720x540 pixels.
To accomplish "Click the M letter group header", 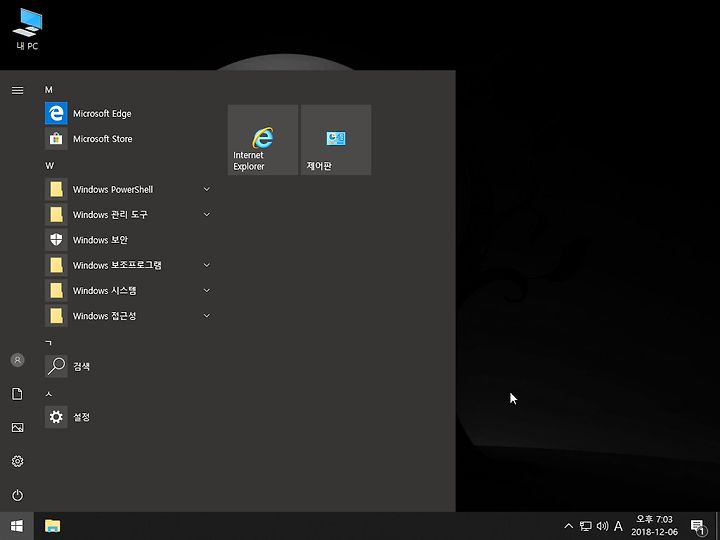I will [x=49, y=90].
